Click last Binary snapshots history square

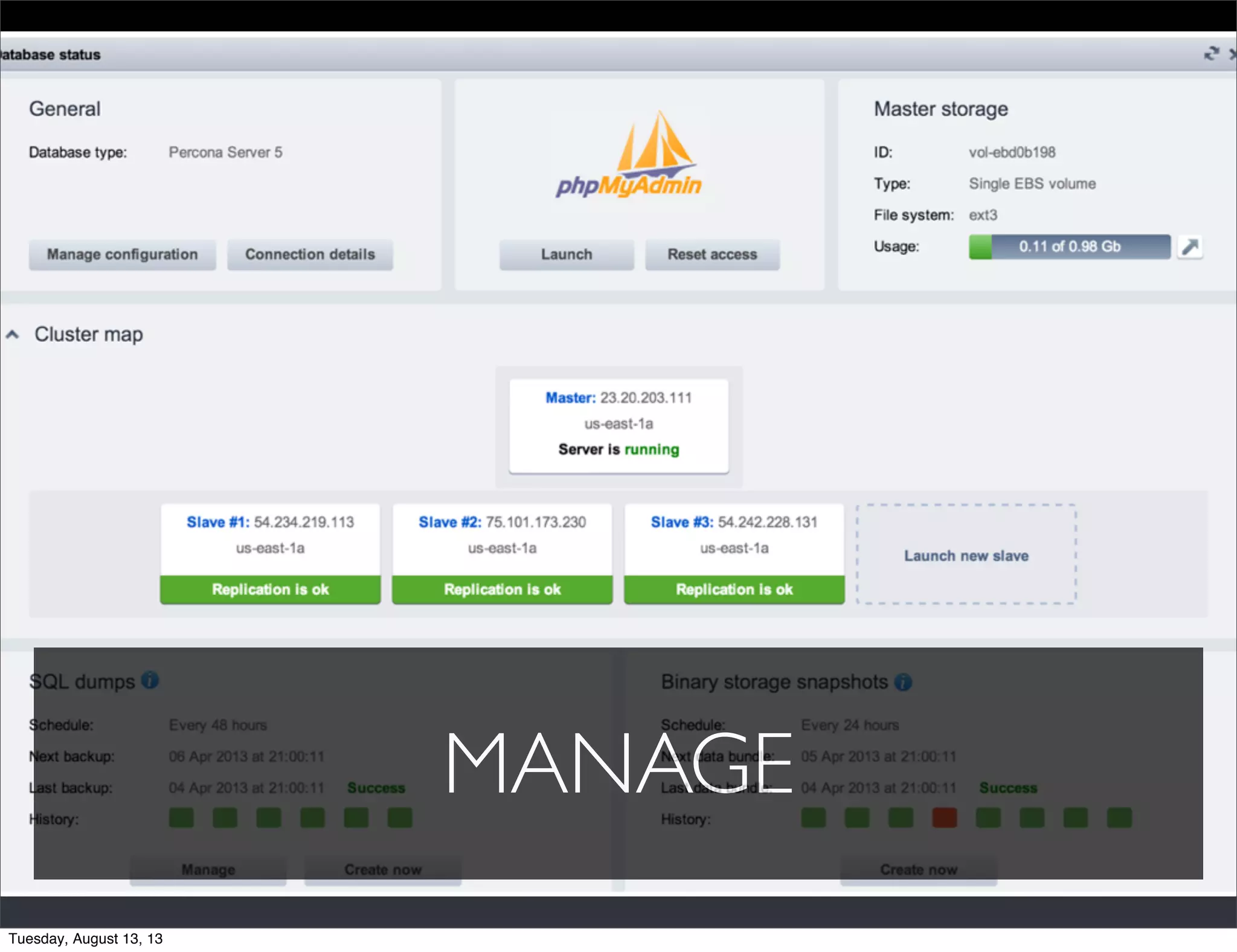point(1119,818)
